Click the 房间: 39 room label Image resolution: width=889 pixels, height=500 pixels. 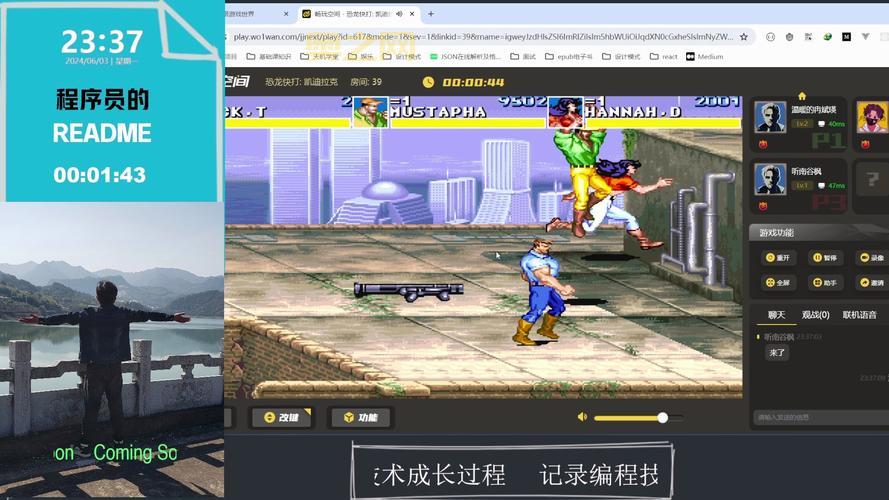tap(366, 82)
